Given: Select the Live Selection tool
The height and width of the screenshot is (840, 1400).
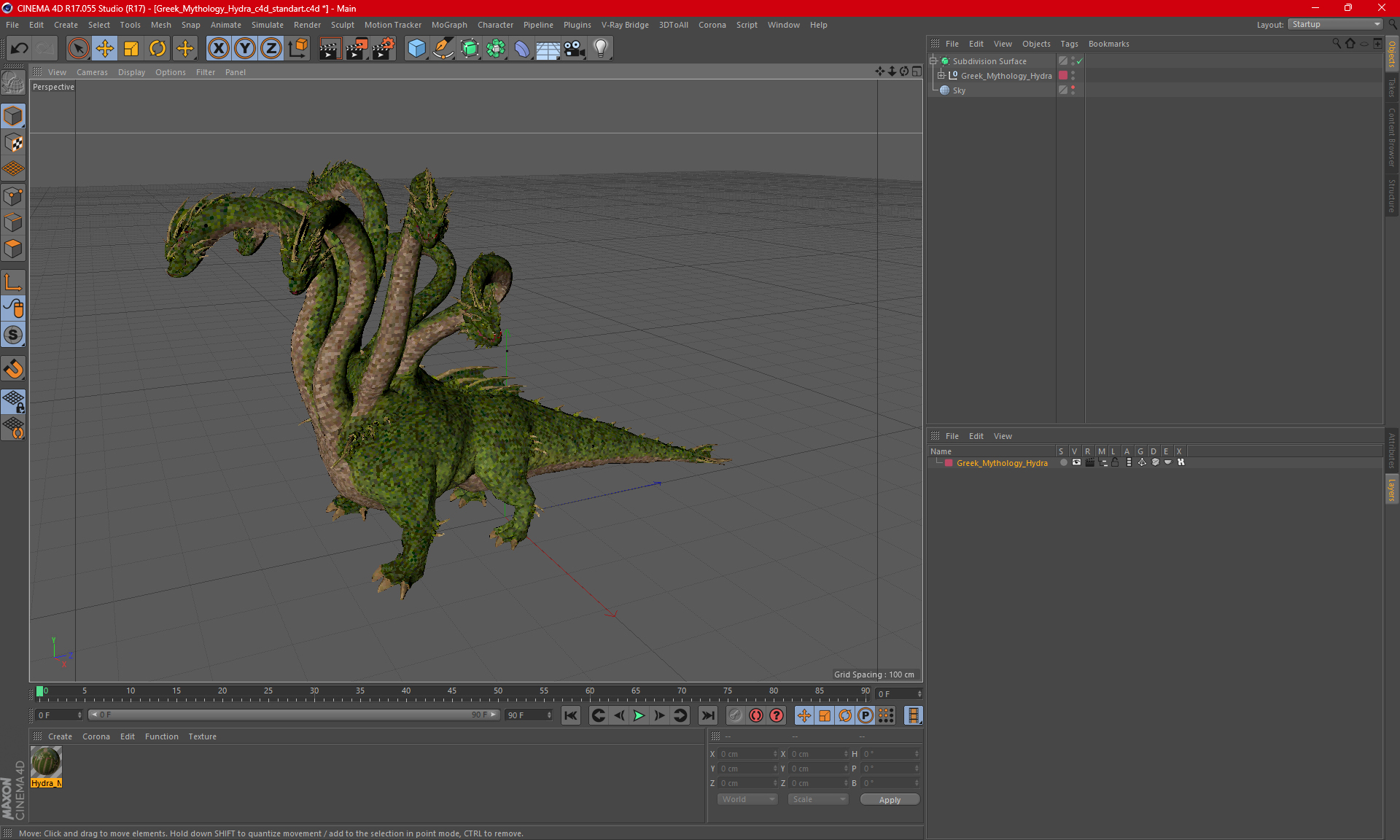Looking at the screenshot, I should point(78,49).
